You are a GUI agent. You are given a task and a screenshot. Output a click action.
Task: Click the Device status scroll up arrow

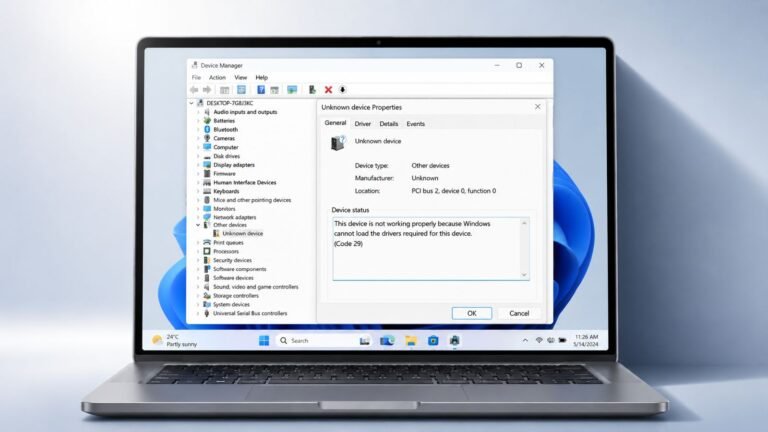[x=524, y=223]
